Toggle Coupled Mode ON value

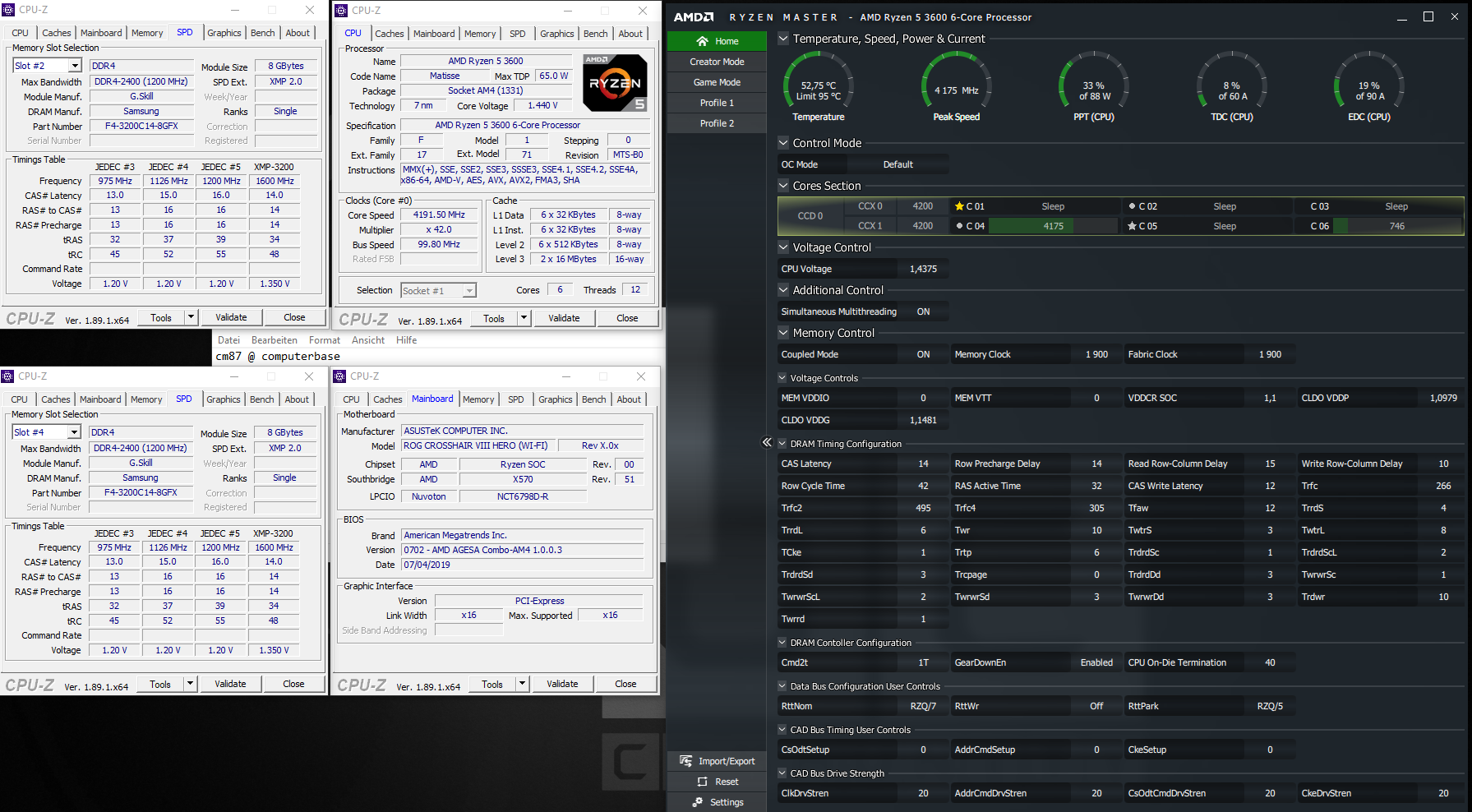[x=923, y=354]
